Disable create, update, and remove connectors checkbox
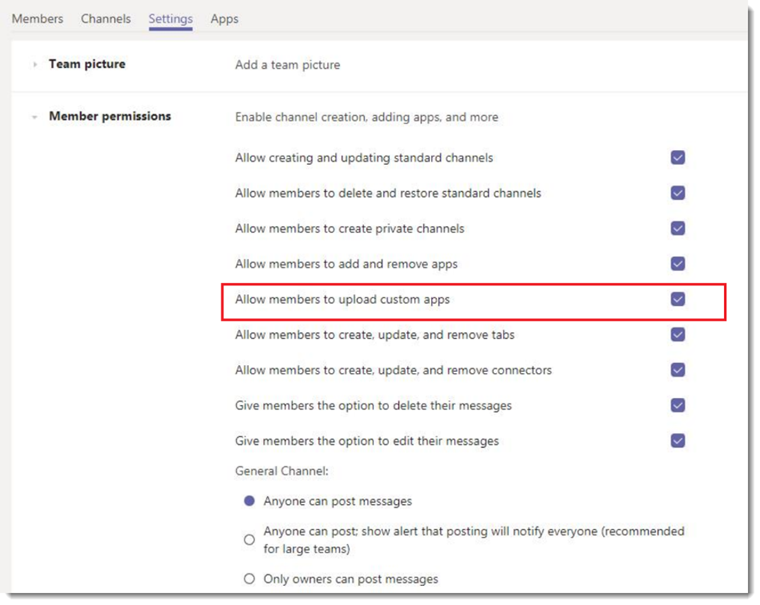The width and height of the screenshot is (760, 605). coord(678,370)
